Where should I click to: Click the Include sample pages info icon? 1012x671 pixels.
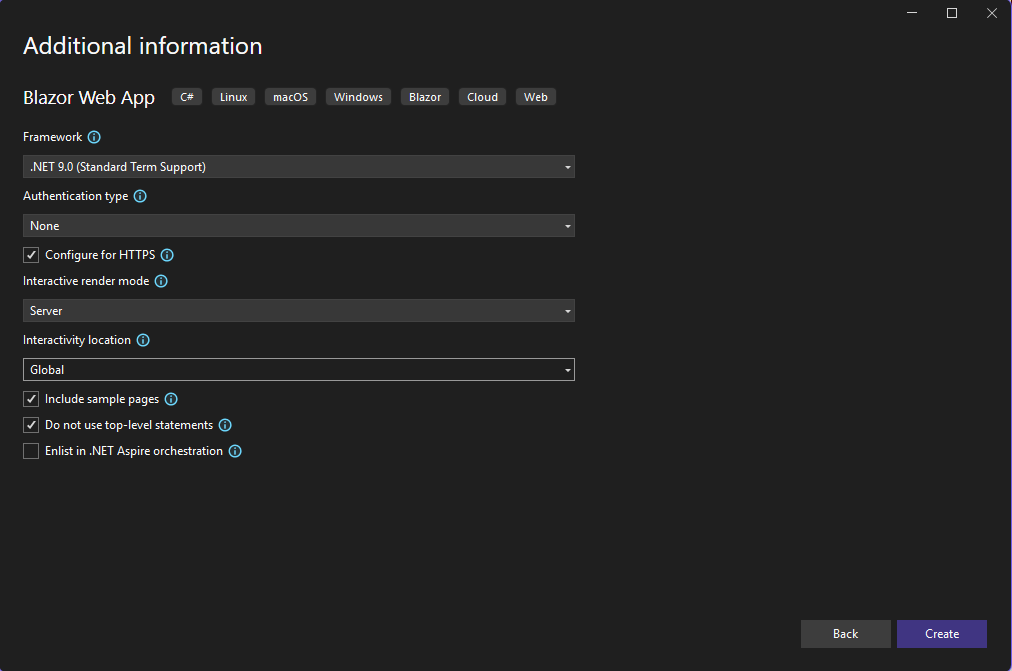point(171,399)
